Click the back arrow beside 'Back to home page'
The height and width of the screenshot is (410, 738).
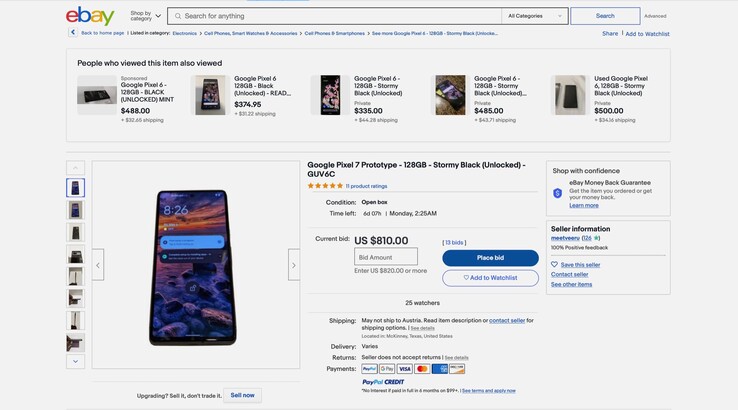[x=73, y=33]
